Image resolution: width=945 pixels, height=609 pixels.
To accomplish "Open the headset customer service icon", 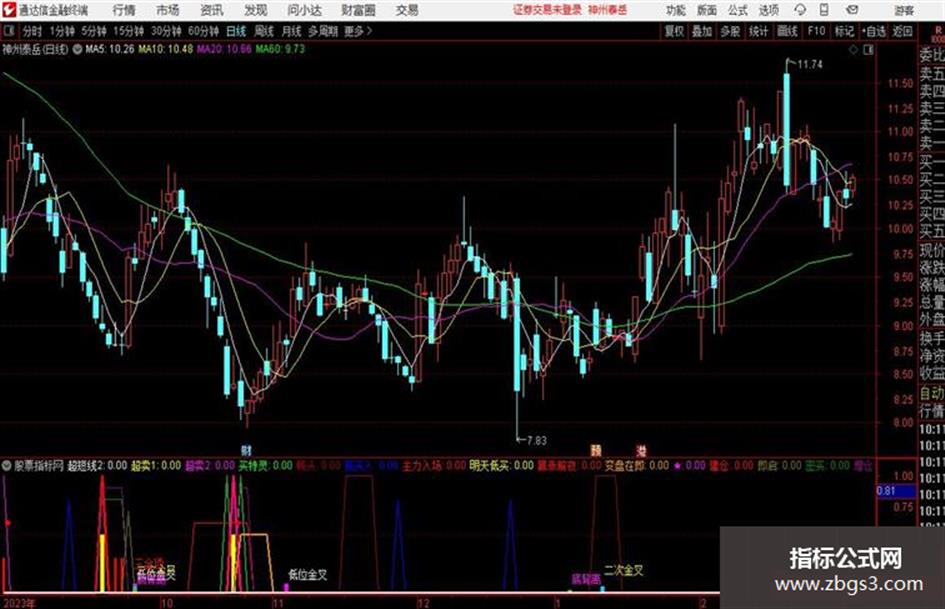I will click(800, 10).
